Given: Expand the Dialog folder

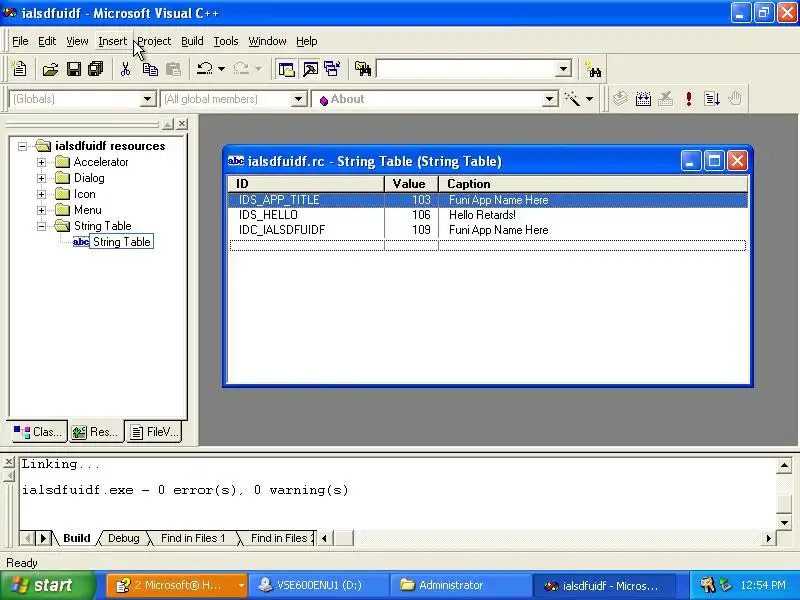Looking at the screenshot, I should coord(42,178).
